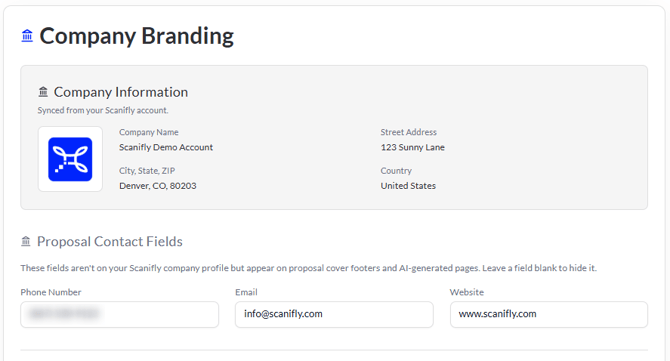Click the Website field label

coord(467,292)
